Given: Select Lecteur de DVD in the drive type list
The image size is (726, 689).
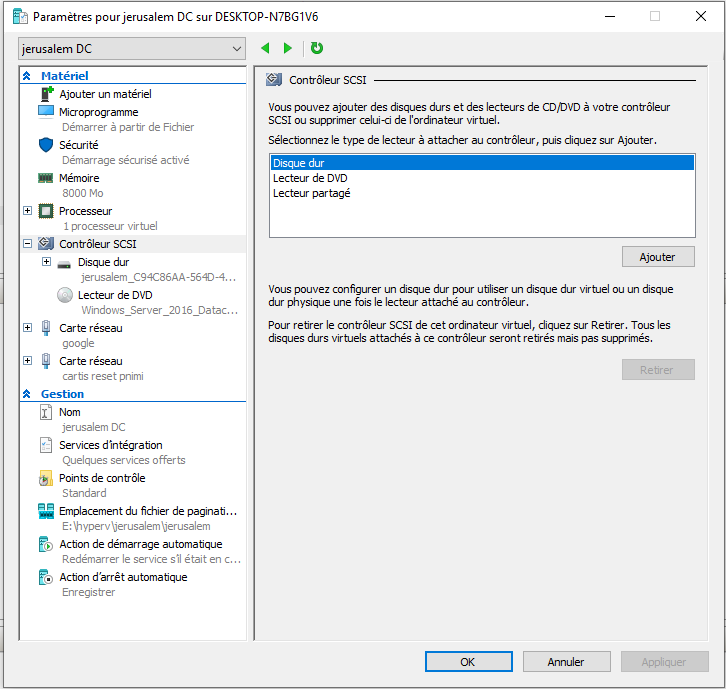Looking at the screenshot, I should [x=482, y=178].
